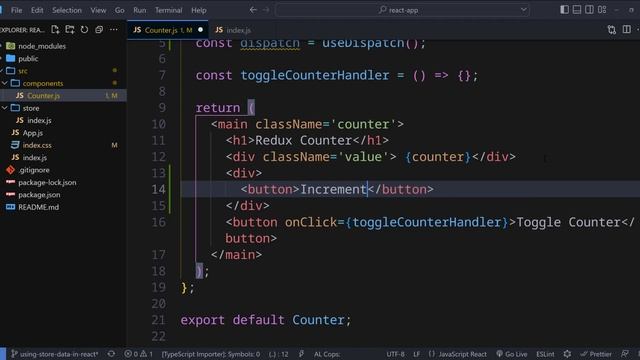Click the gear icon next to ESLint
The width and height of the screenshot is (640, 360).
pos(567,354)
